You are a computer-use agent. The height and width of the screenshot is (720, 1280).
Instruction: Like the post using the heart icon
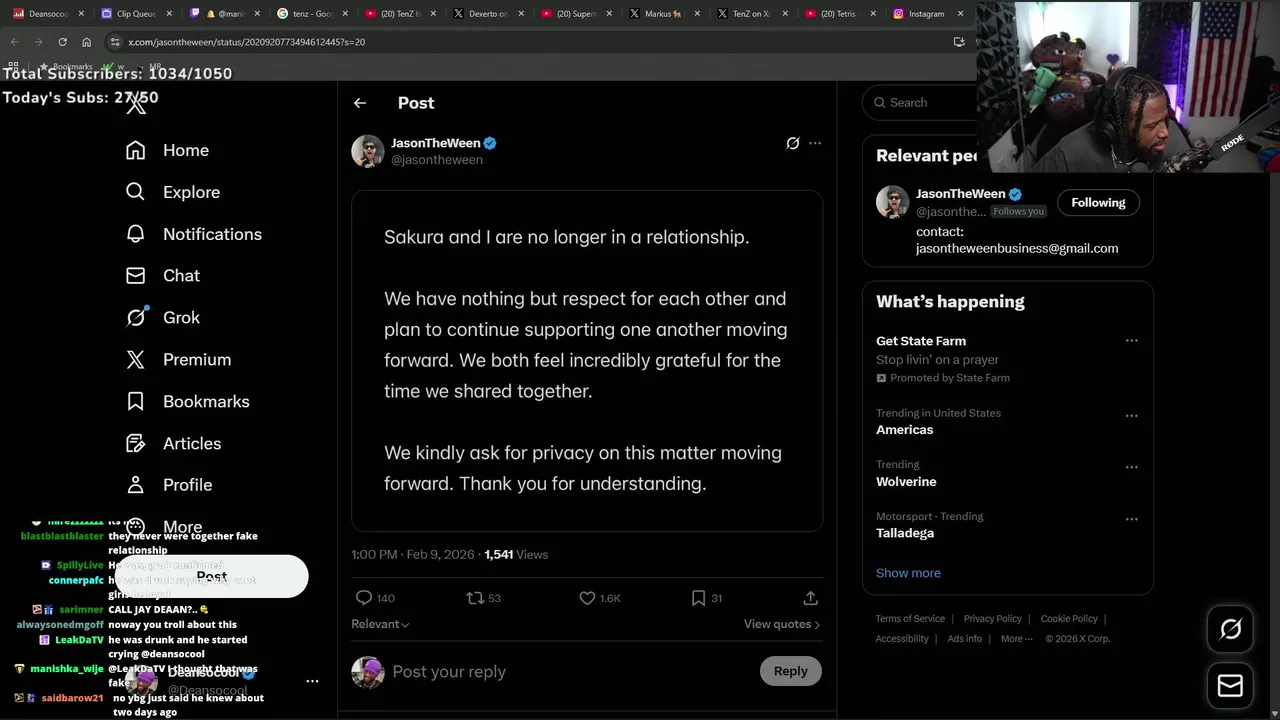point(587,598)
